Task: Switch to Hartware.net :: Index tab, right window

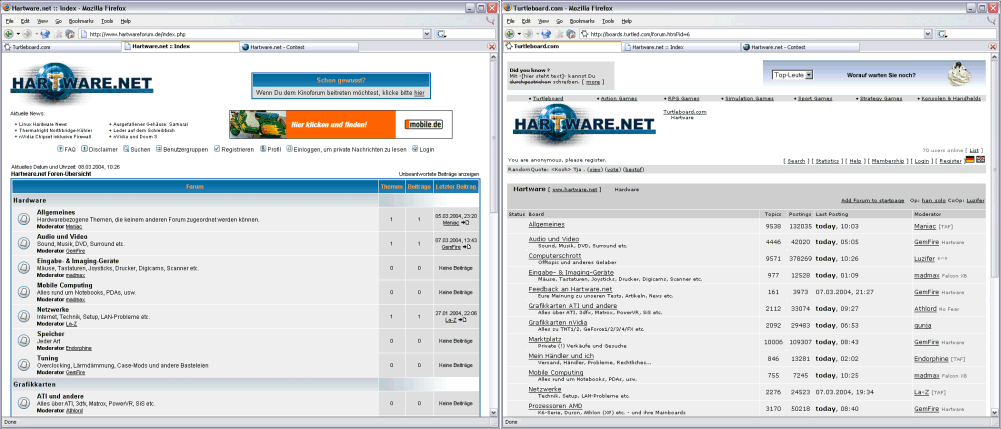Action: coord(680,47)
